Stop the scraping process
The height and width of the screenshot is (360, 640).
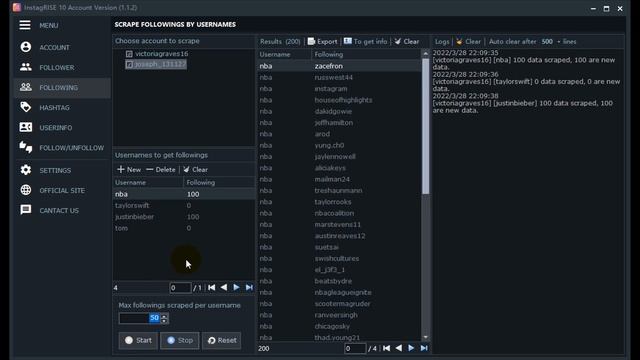pos(180,340)
